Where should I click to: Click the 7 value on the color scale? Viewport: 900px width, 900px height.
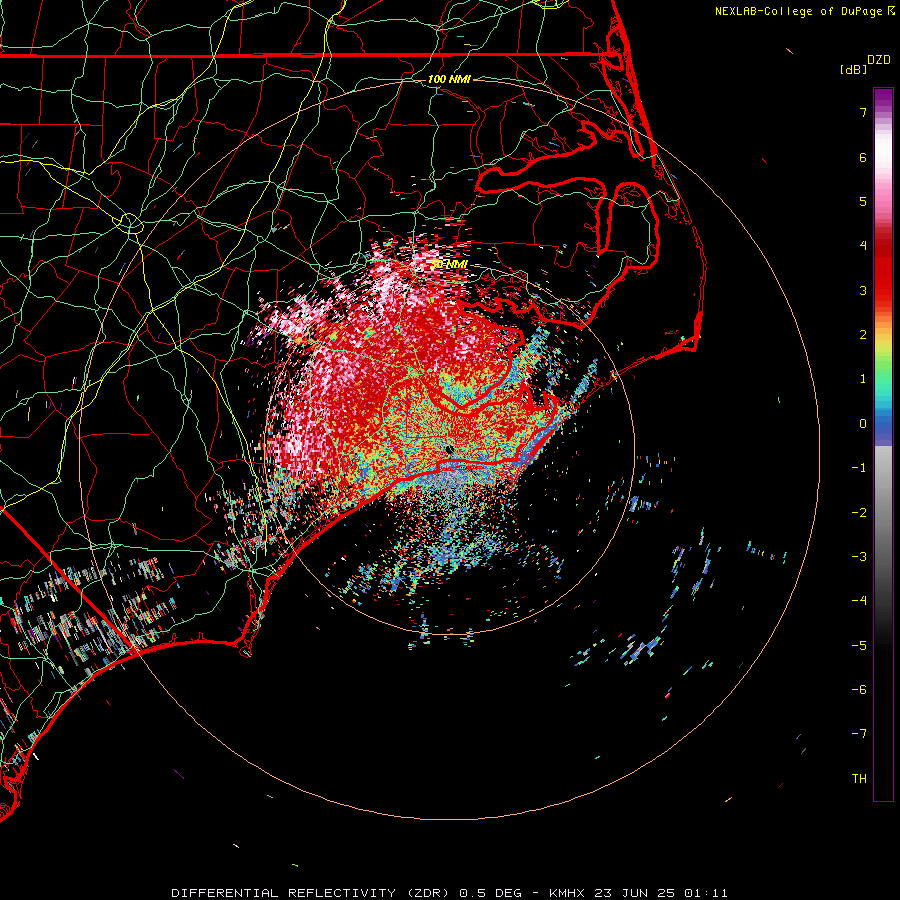(863, 112)
